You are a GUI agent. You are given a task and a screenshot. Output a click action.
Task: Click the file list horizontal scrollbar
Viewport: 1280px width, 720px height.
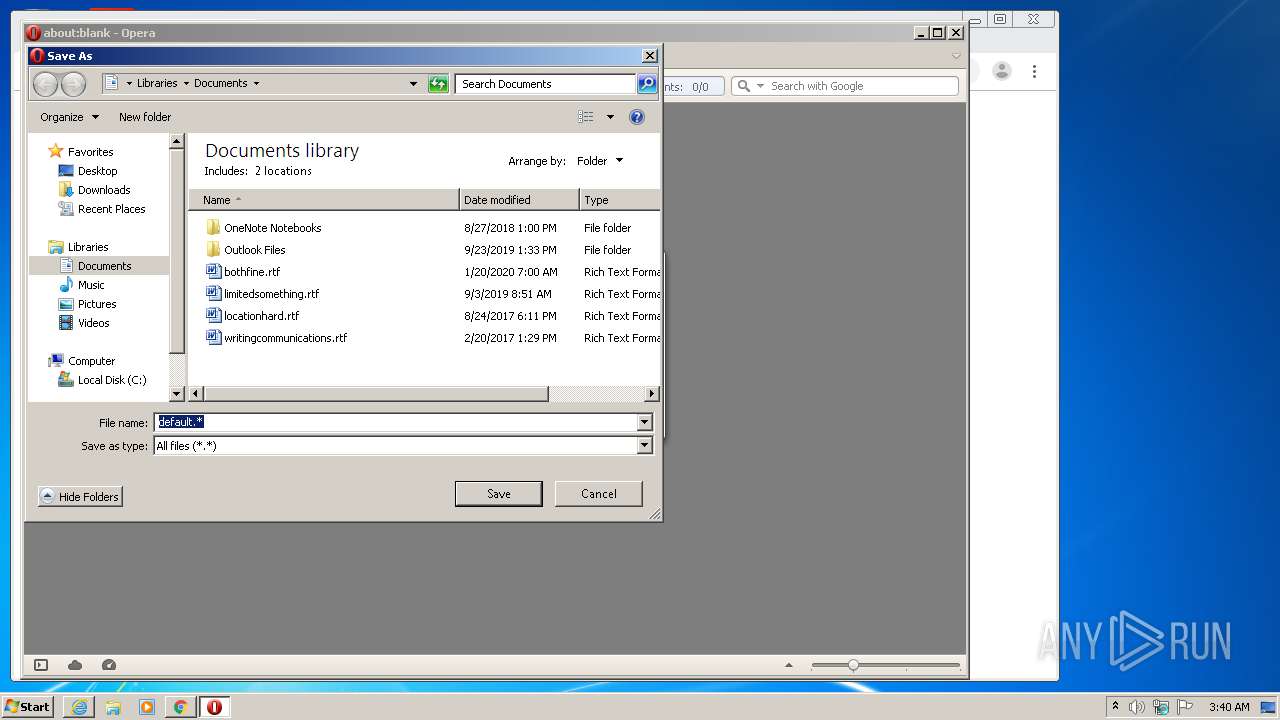tap(376, 394)
